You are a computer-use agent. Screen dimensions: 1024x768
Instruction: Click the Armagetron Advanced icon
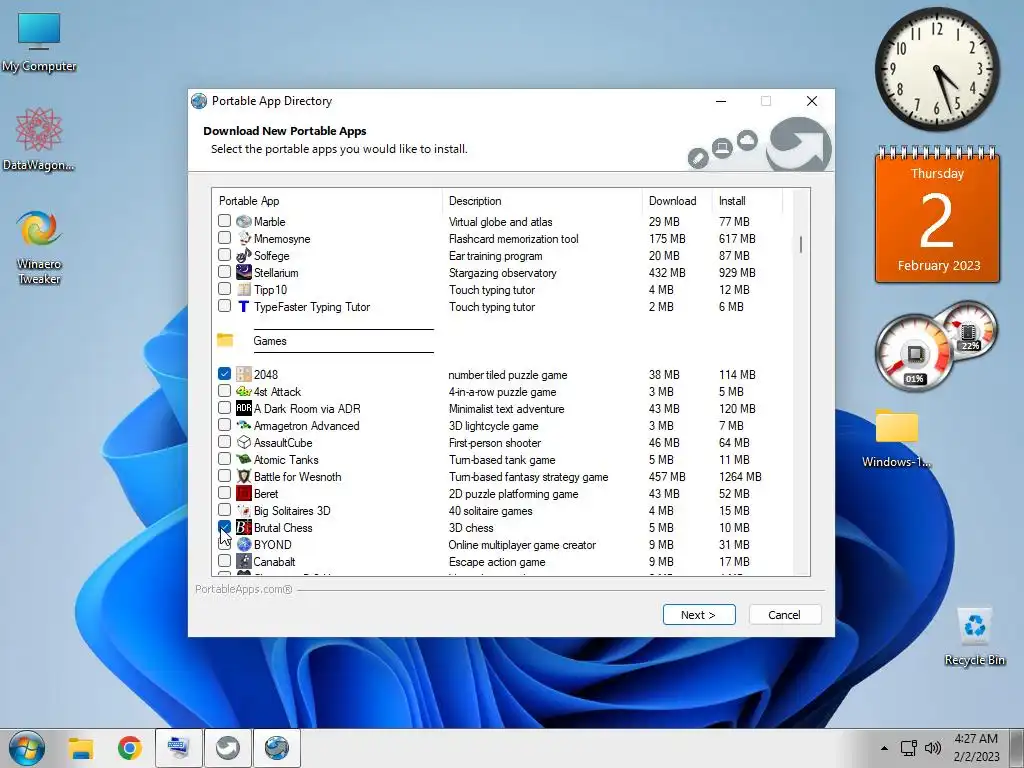pyautogui.click(x=244, y=425)
